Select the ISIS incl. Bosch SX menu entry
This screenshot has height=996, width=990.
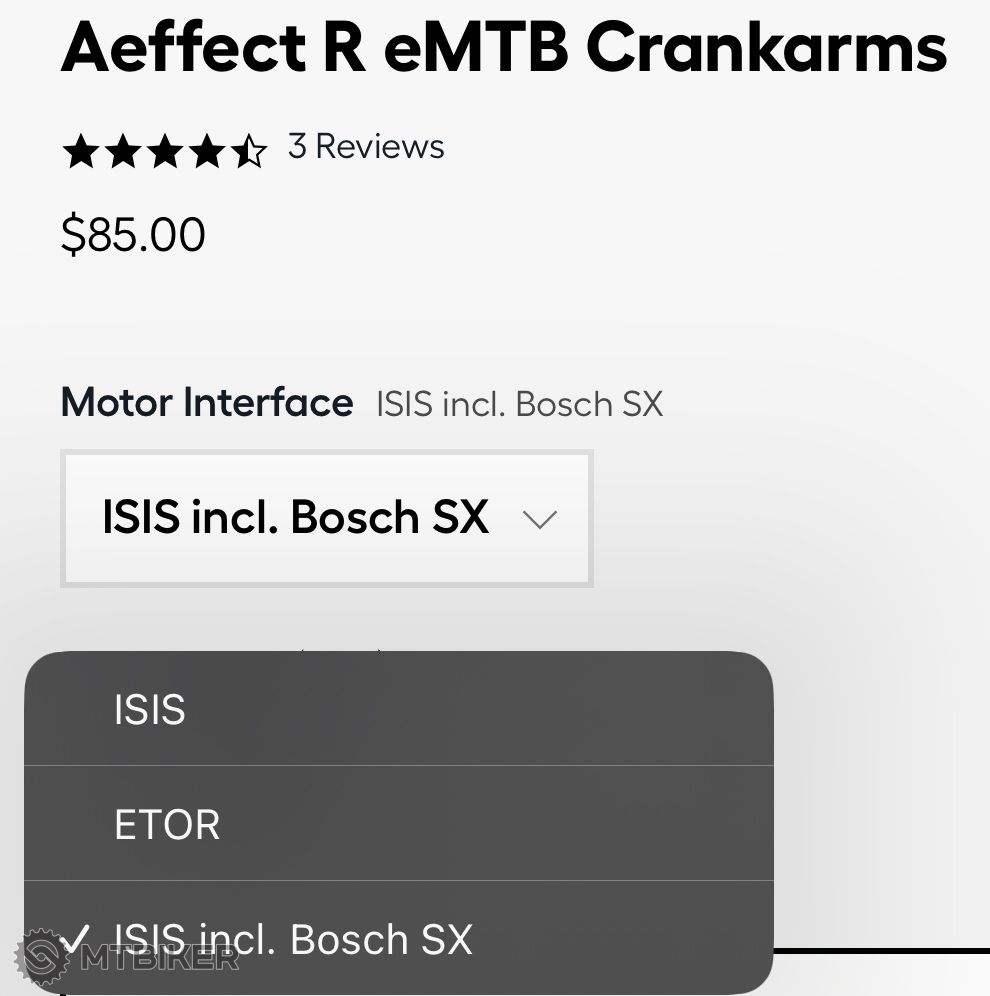[x=294, y=940]
